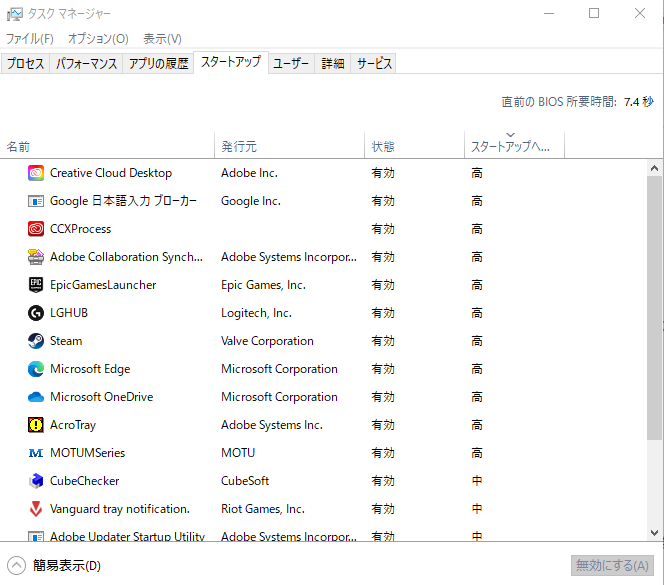Click the EpicGamesLauncher icon

pos(36,285)
